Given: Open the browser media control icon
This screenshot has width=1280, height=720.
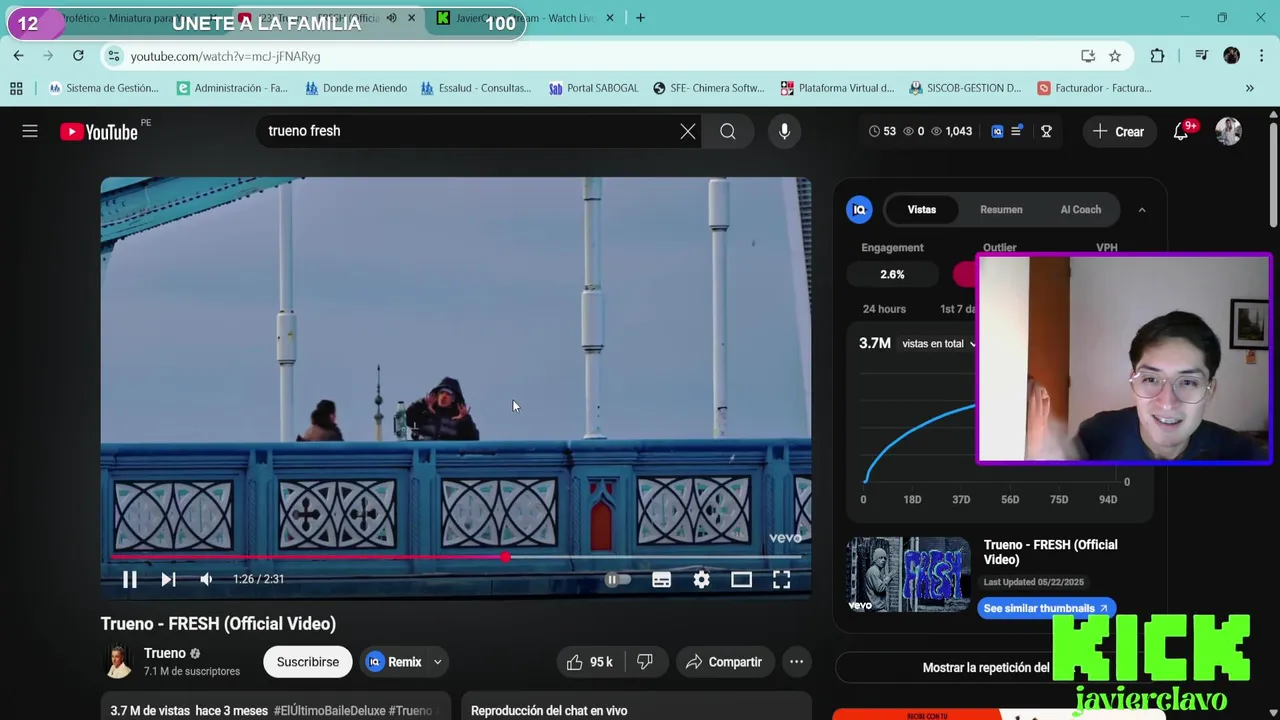Looking at the screenshot, I should [x=1201, y=56].
